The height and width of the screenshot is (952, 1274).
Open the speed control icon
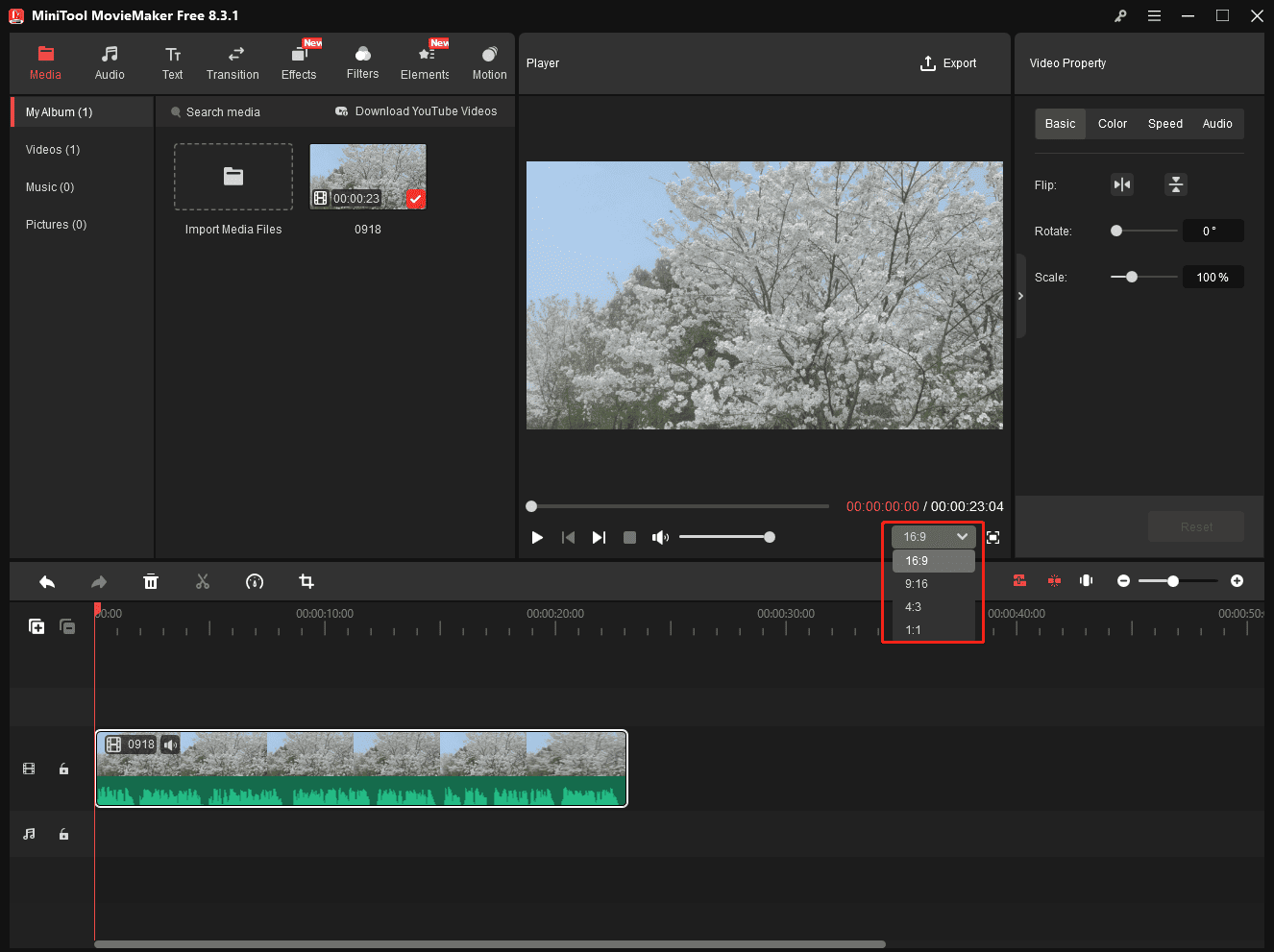click(255, 581)
